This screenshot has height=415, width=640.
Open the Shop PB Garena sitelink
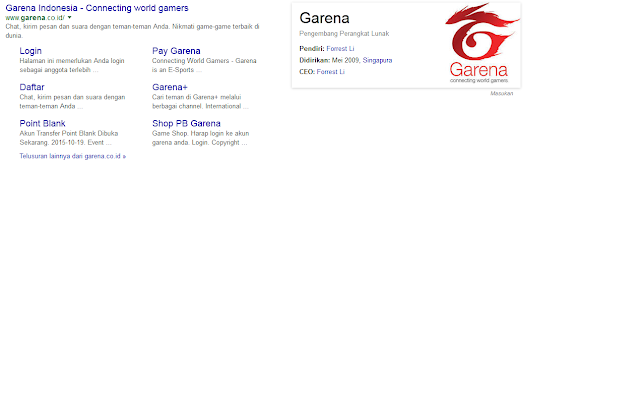[x=186, y=123]
